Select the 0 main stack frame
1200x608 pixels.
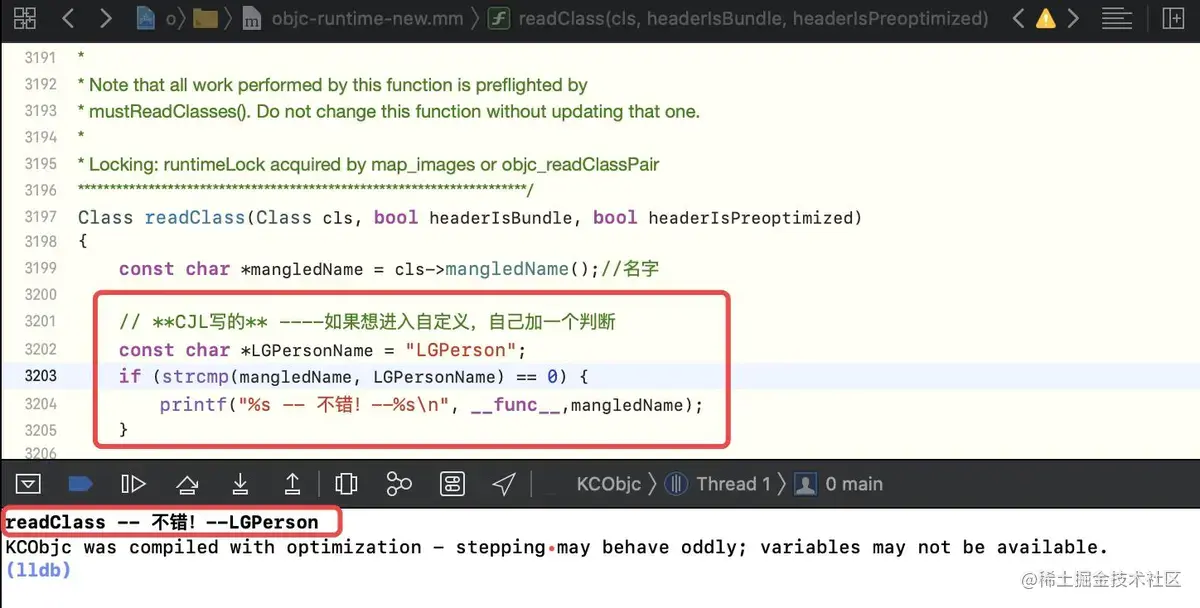click(854, 484)
